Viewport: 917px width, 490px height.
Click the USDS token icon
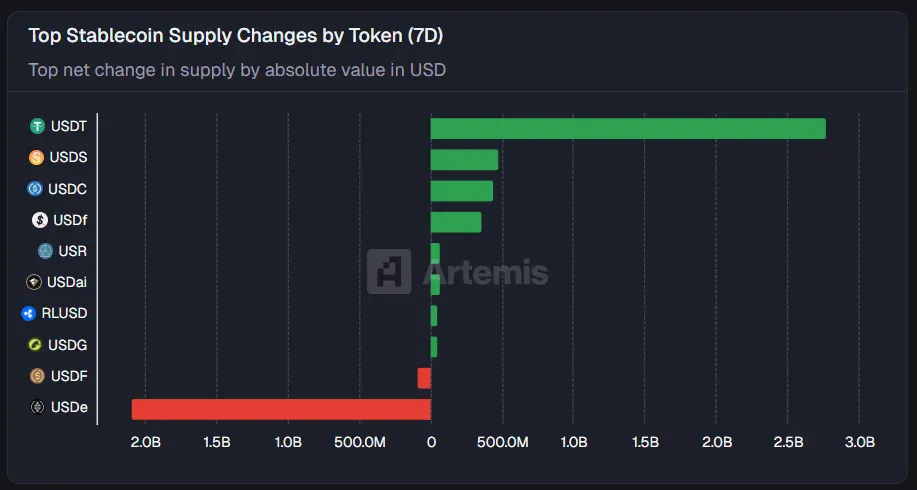(x=37, y=157)
